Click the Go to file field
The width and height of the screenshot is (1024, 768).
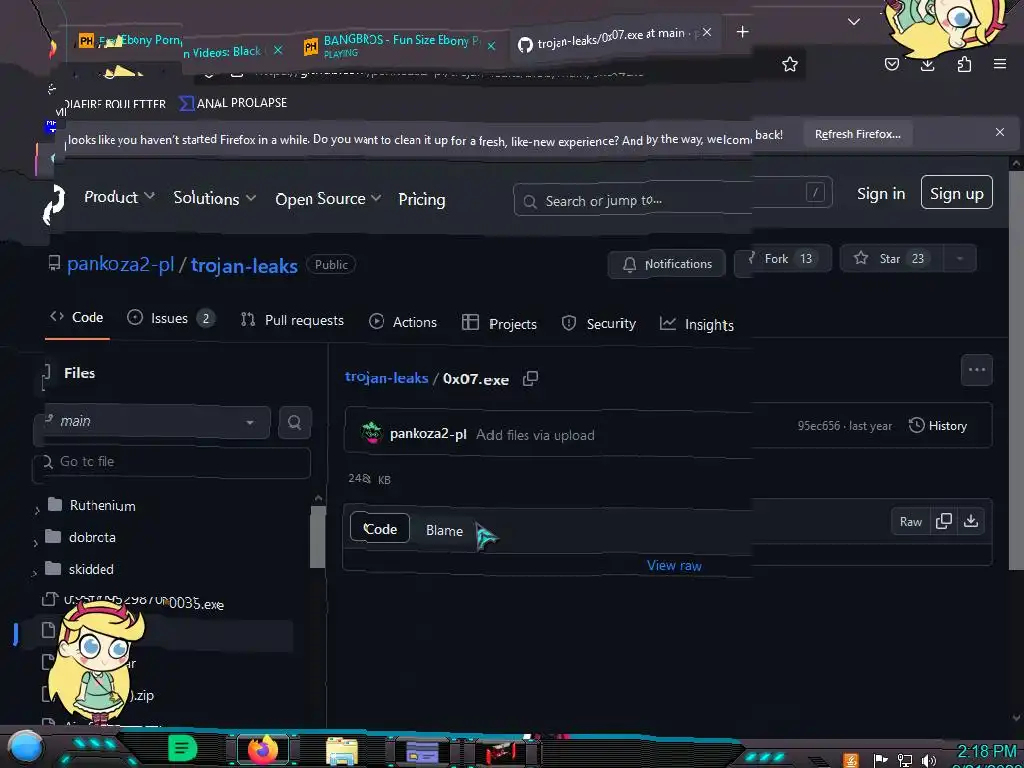coord(171,462)
